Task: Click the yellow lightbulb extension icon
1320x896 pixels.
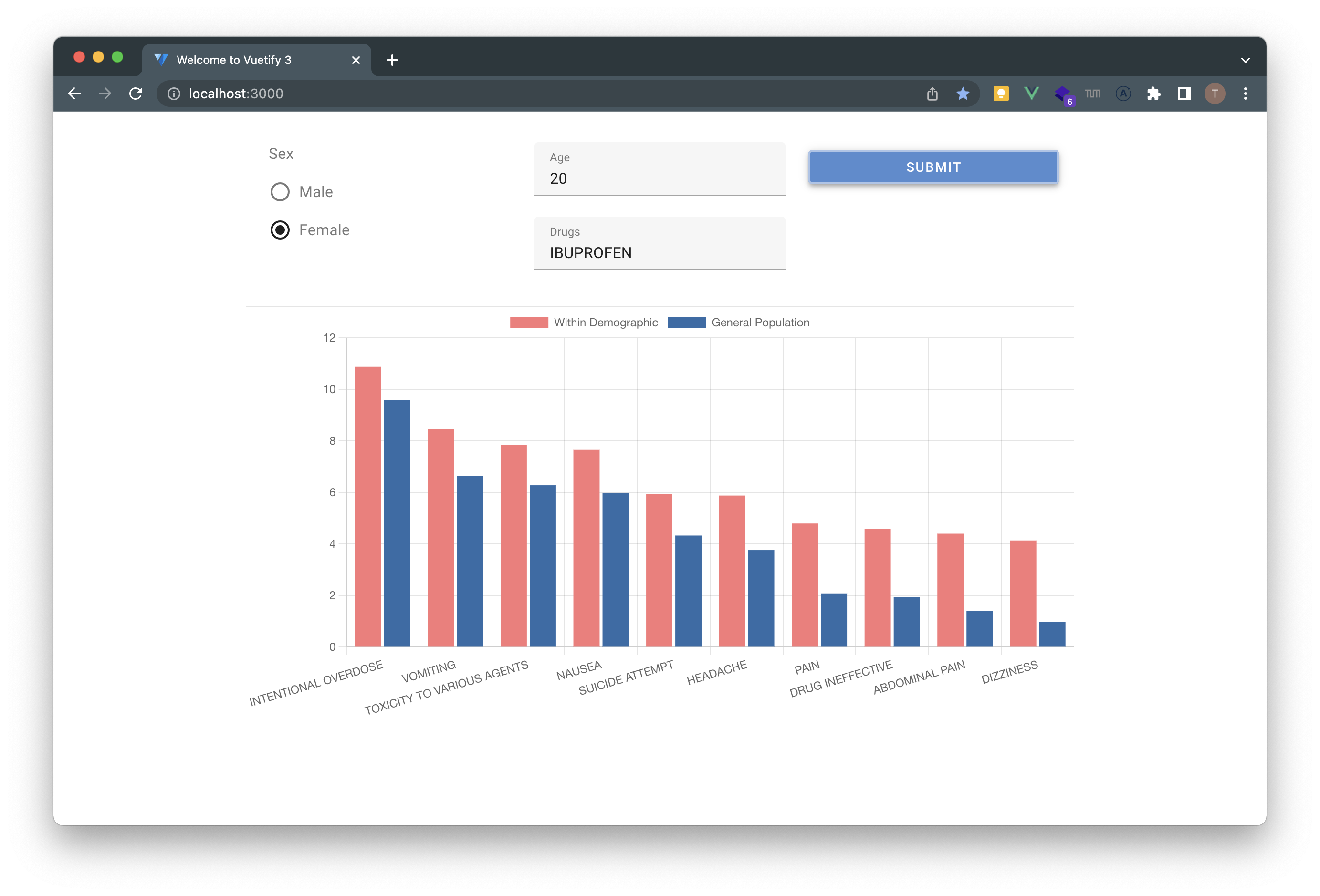Action: click(x=1001, y=94)
